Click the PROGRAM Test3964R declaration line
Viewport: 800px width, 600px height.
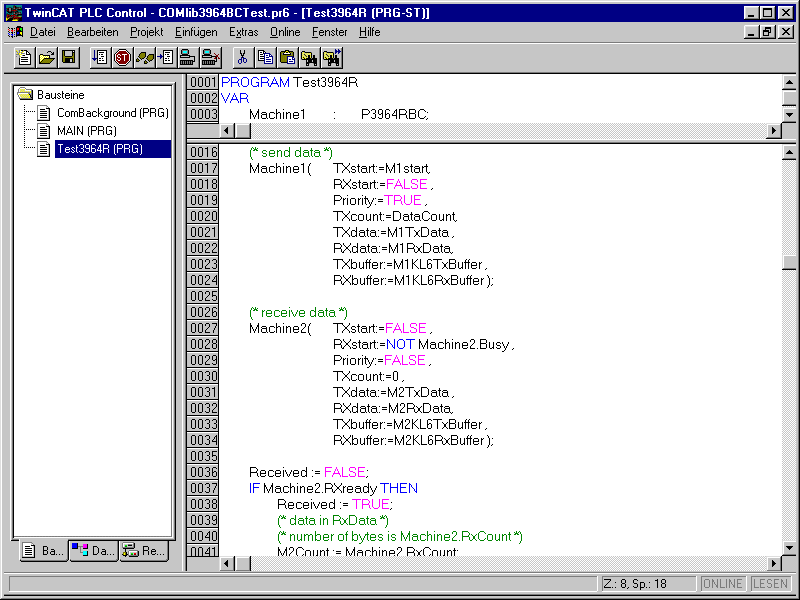[x=290, y=82]
